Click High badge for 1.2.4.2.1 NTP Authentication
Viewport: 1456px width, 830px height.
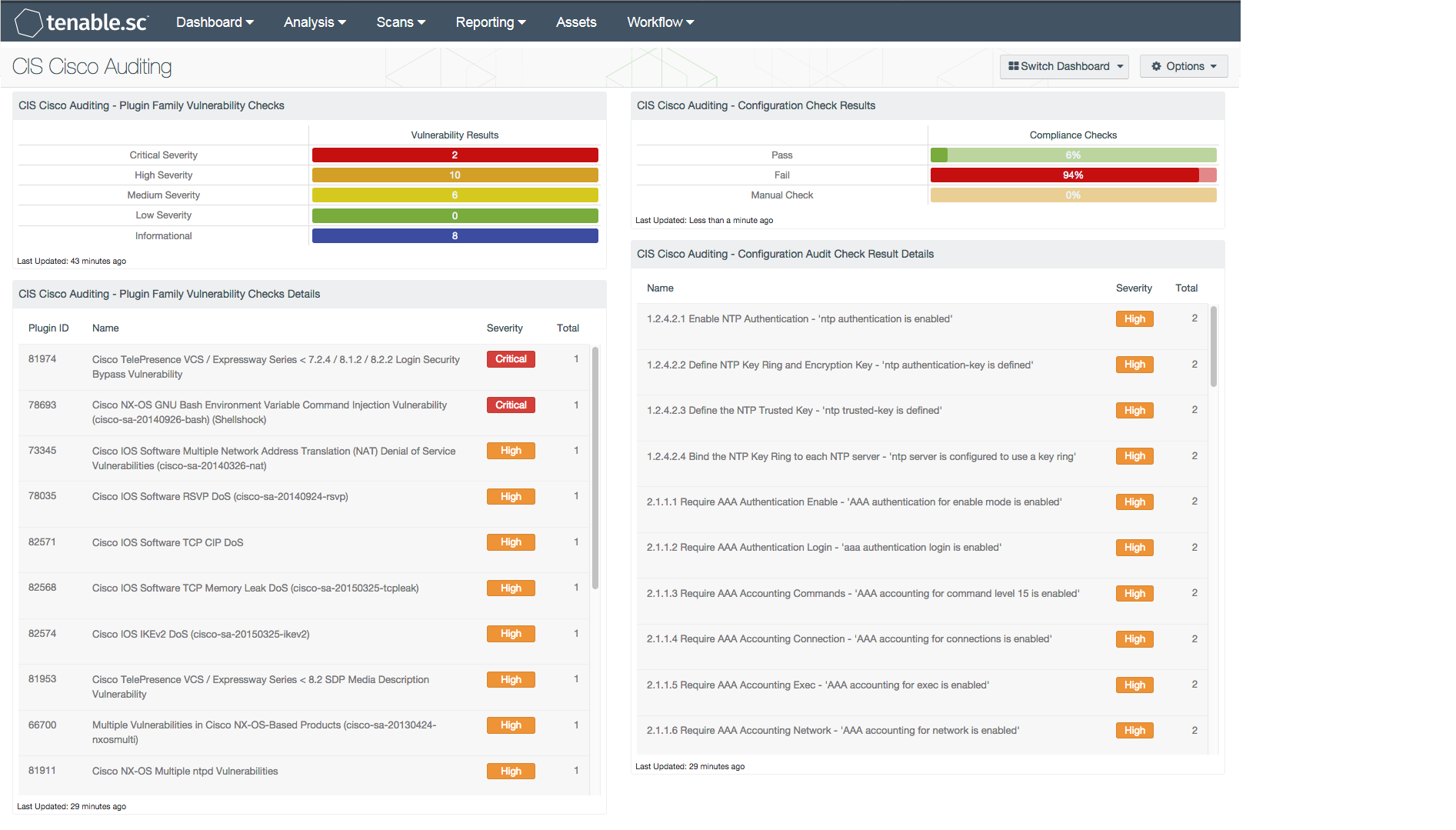point(1134,319)
